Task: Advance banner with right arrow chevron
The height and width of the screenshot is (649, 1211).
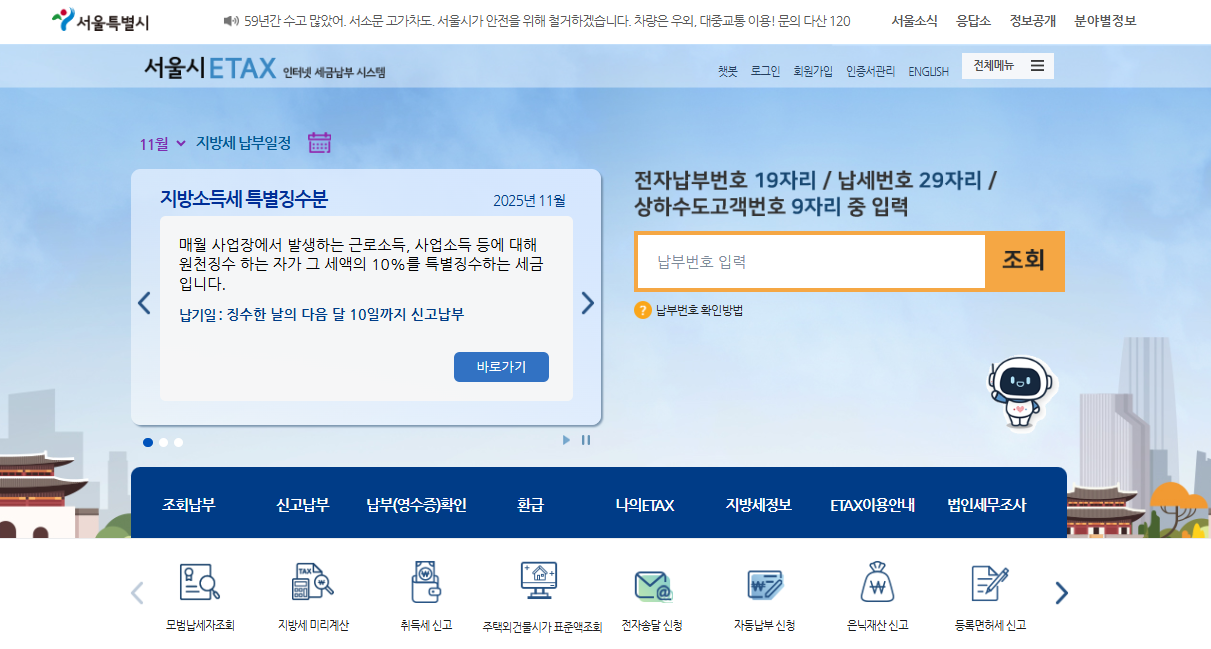Action: (x=587, y=303)
